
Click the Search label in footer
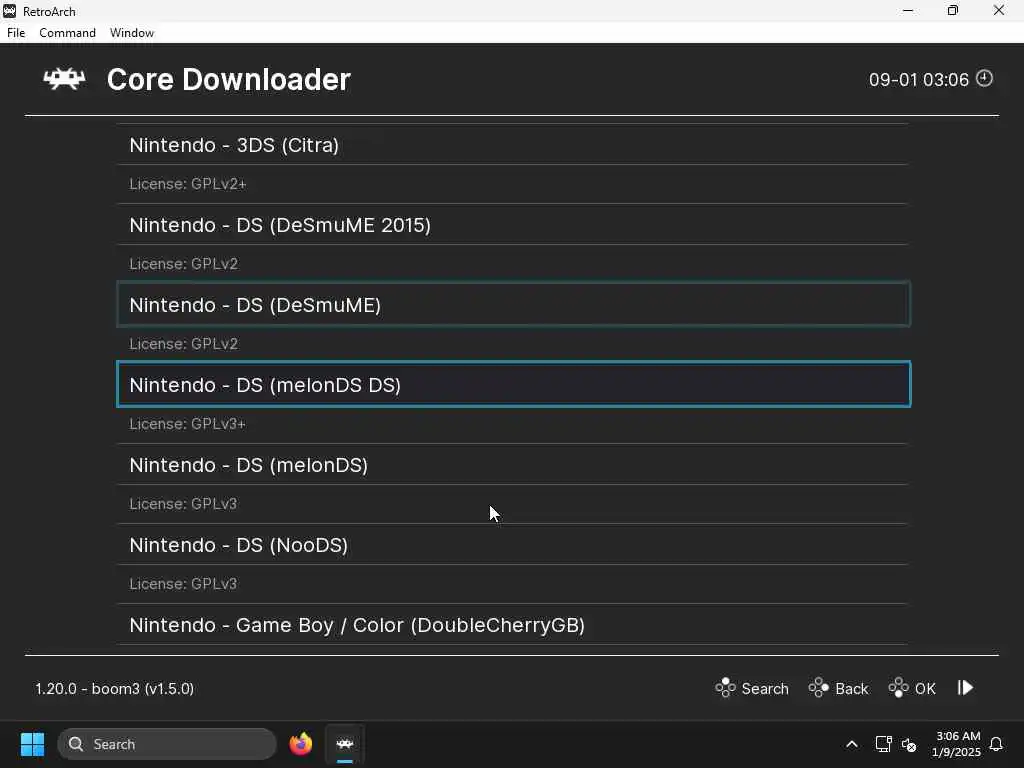(765, 688)
